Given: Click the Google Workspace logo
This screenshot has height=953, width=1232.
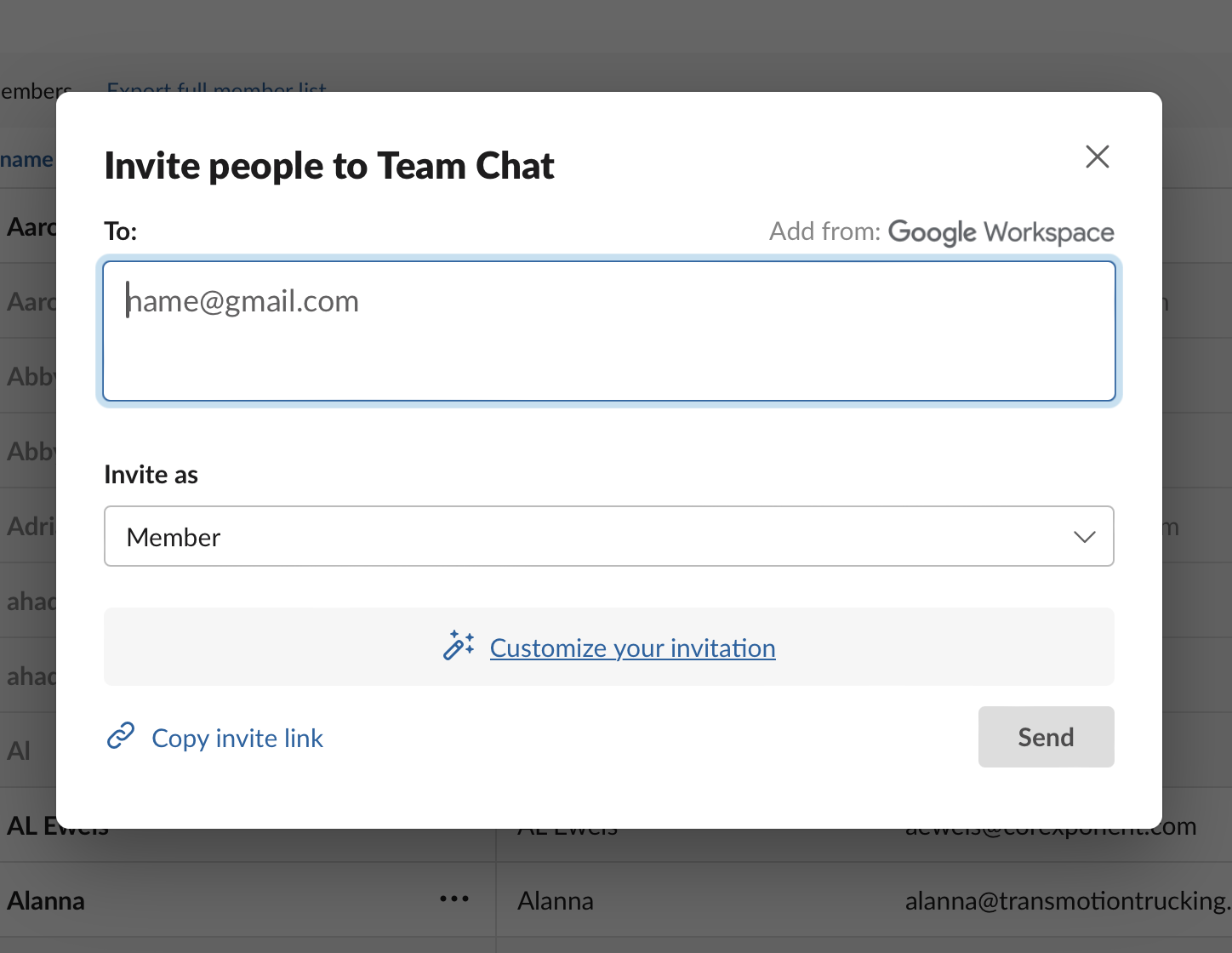Looking at the screenshot, I should [1001, 232].
